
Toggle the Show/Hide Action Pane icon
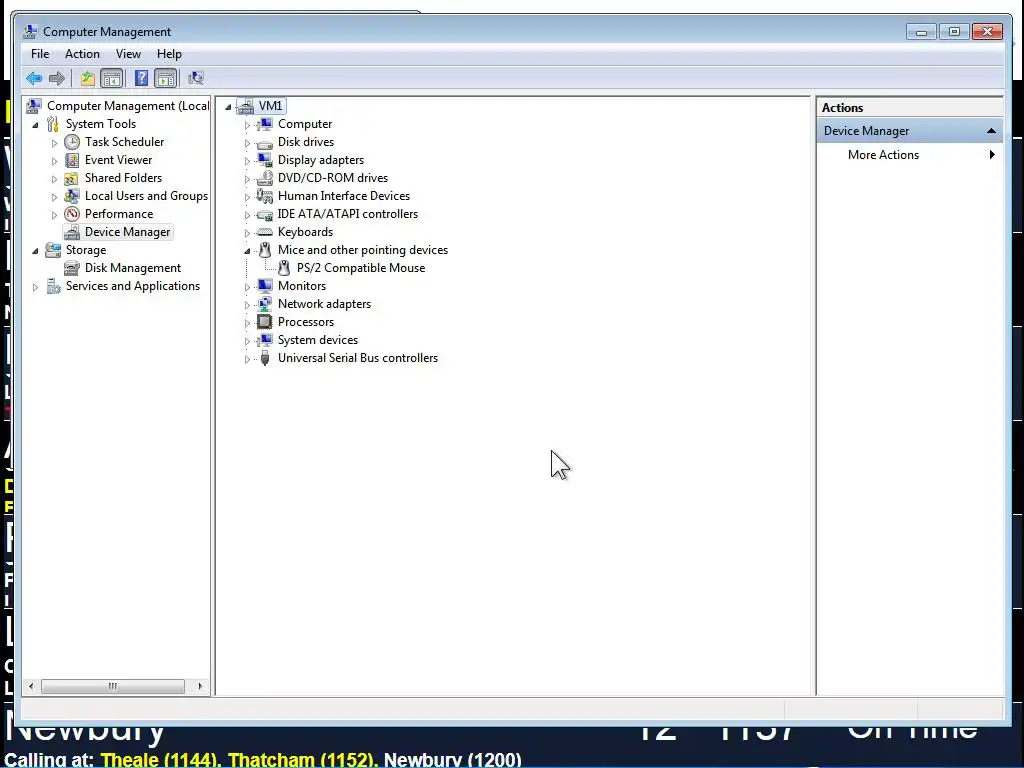tap(166, 79)
